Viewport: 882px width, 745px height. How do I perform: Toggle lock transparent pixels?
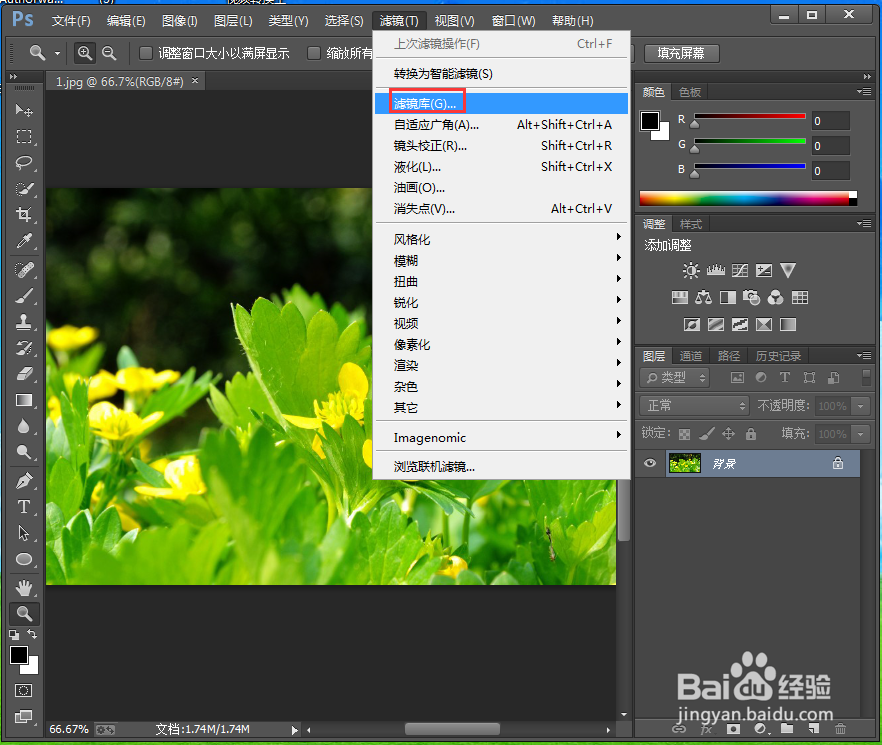coord(684,434)
